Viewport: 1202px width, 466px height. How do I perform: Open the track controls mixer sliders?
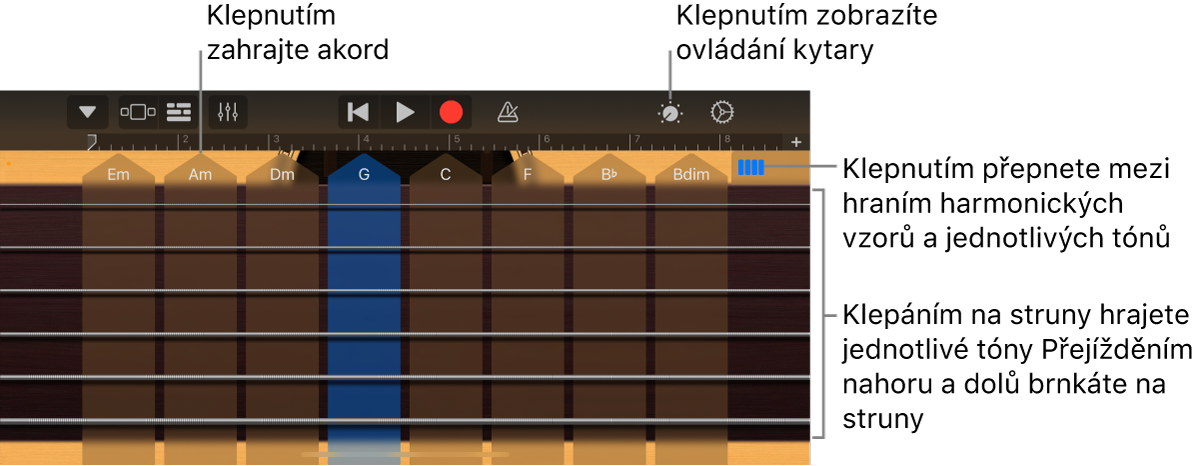tap(228, 112)
